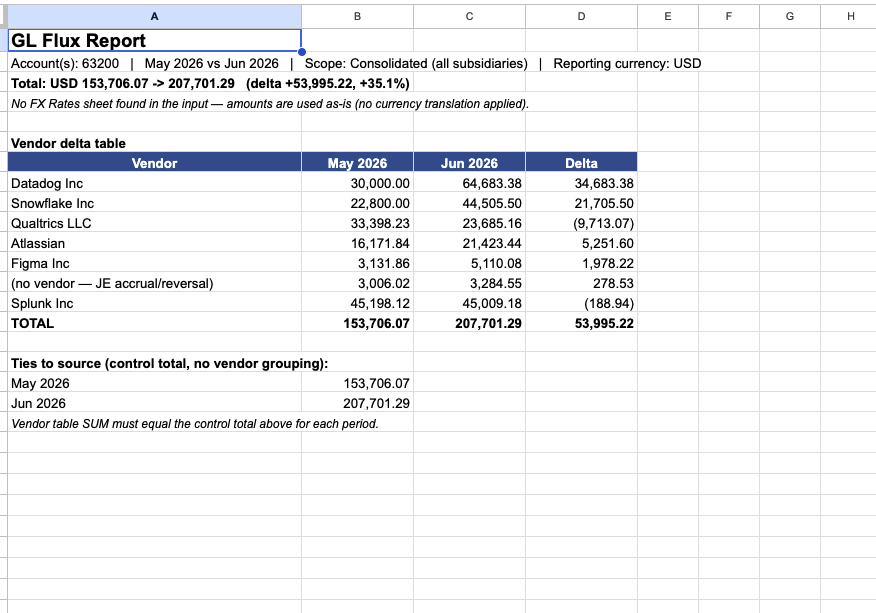Select the Atlassian vendor cell
The width and height of the screenshot is (876, 613).
[x=155, y=244]
